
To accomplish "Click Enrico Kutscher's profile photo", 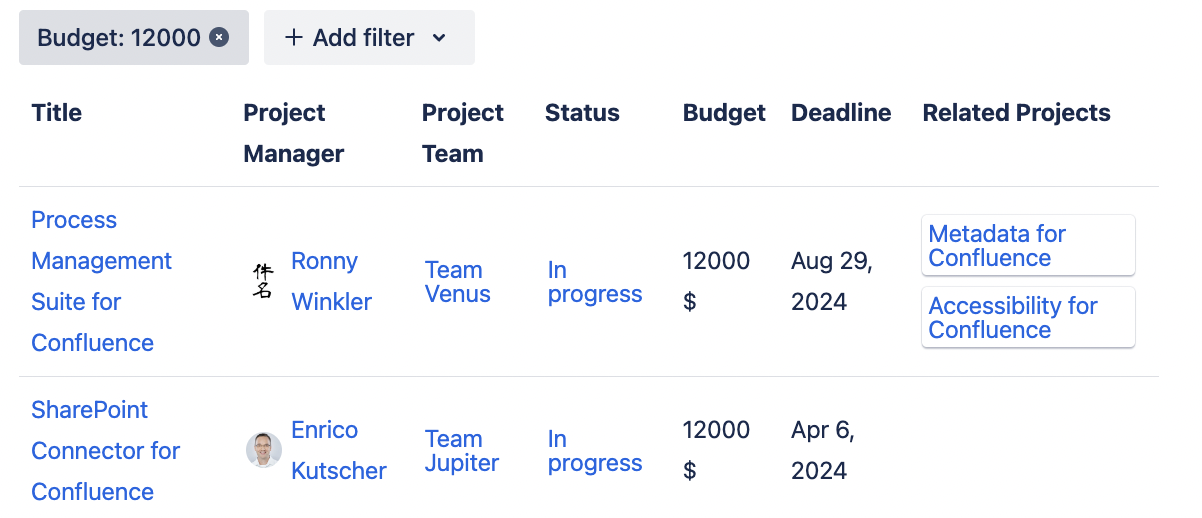I will [x=264, y=450].
